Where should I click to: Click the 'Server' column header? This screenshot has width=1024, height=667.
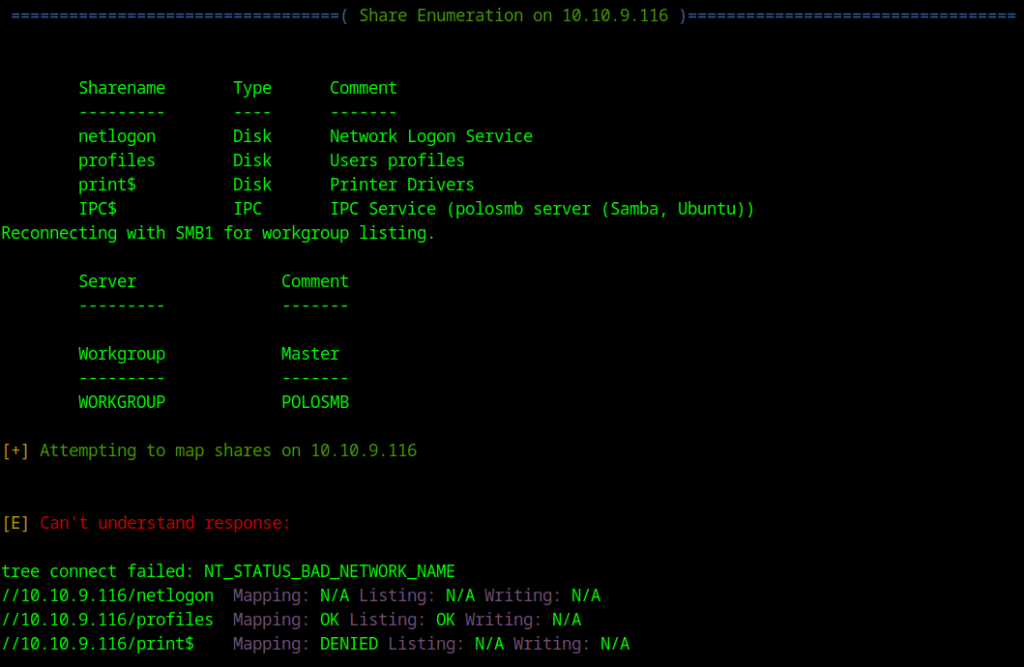(x=107, y=281)
